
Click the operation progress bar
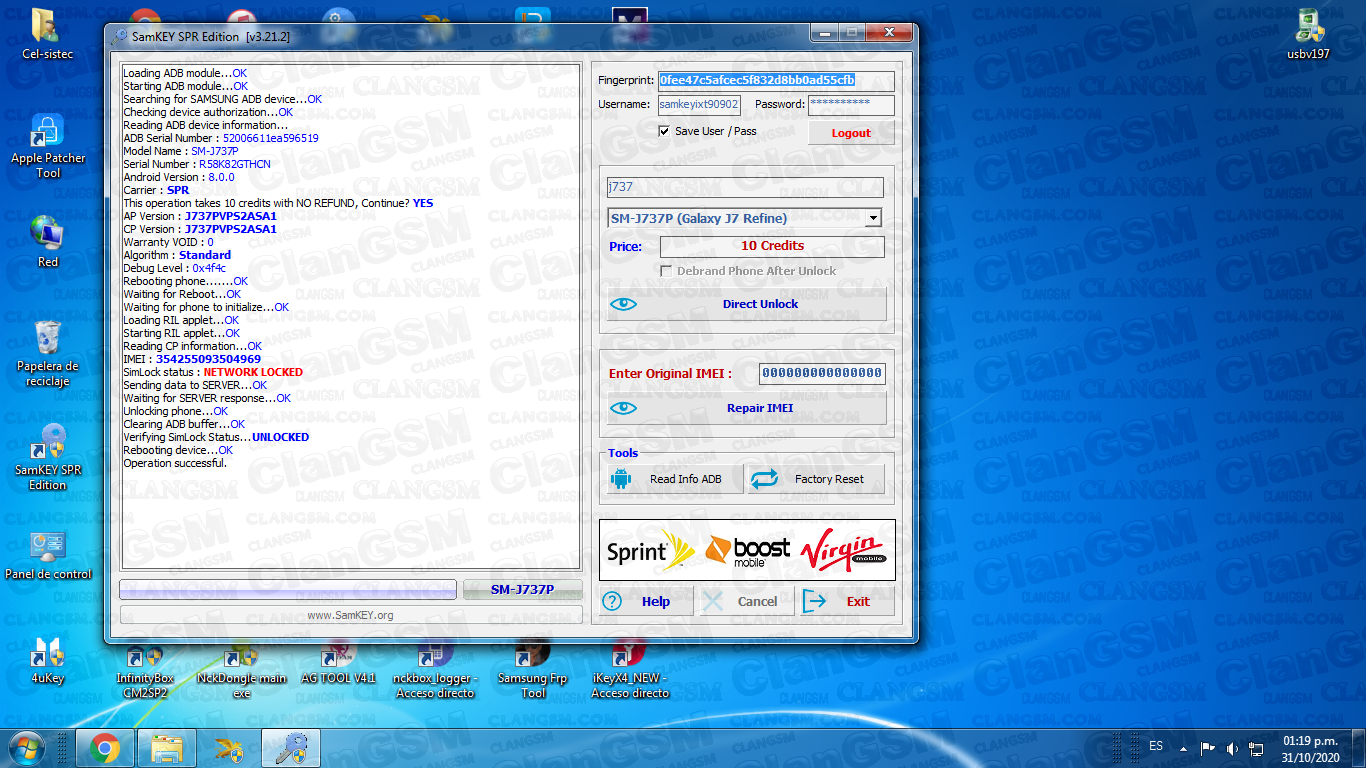tap(288, 590)
